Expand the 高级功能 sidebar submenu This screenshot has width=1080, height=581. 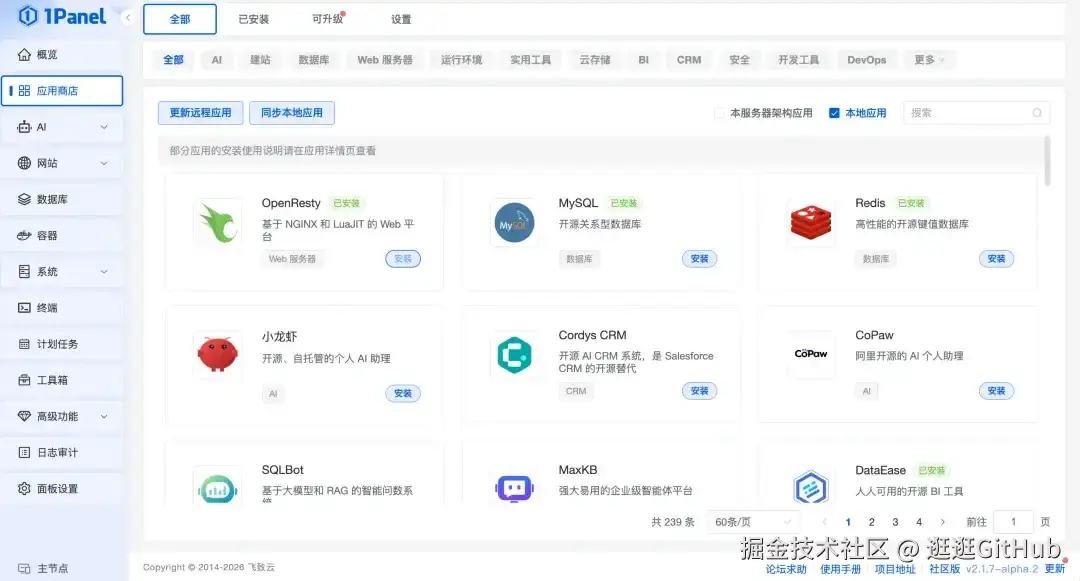104,416
